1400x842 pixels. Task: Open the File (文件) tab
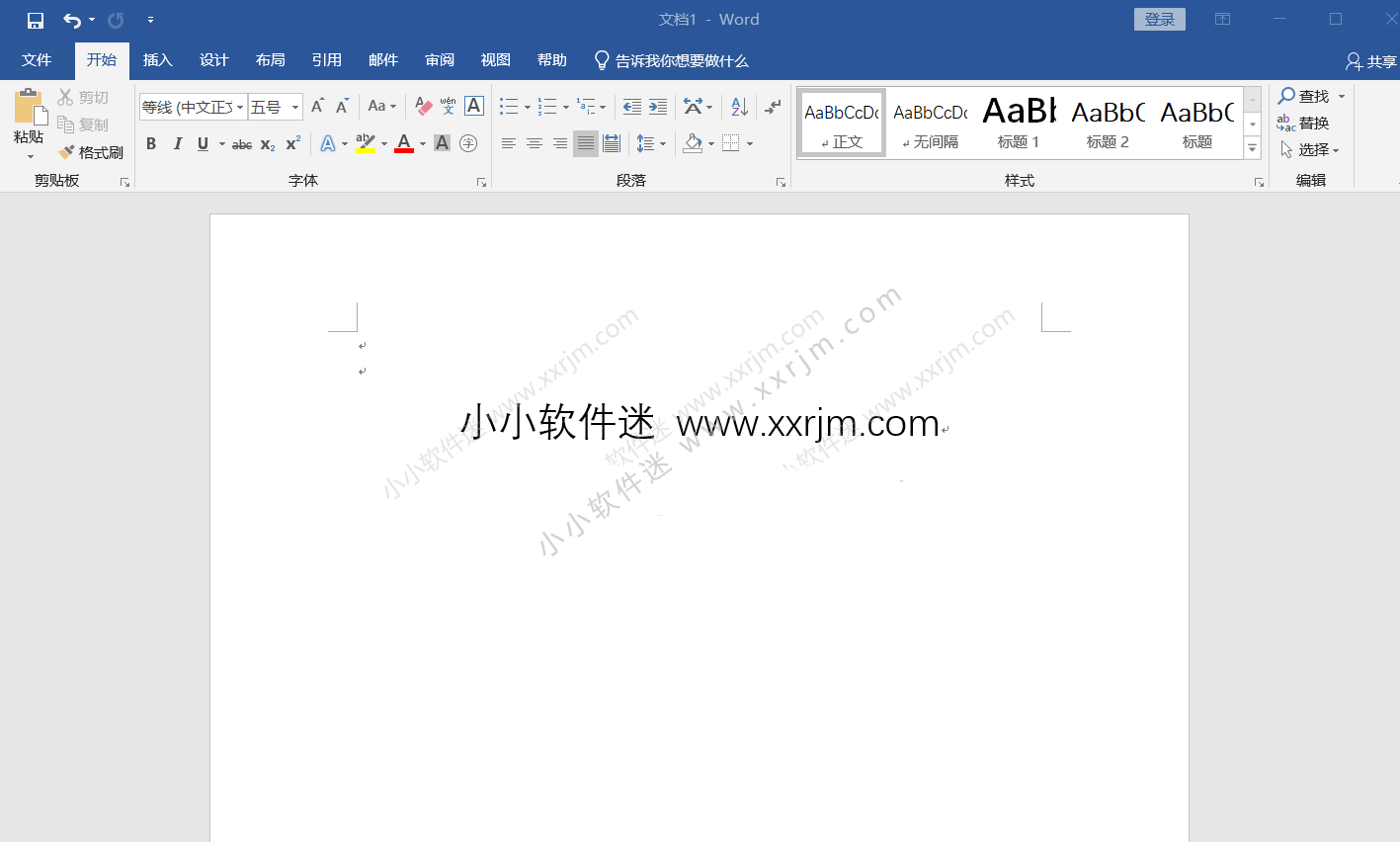37,60
